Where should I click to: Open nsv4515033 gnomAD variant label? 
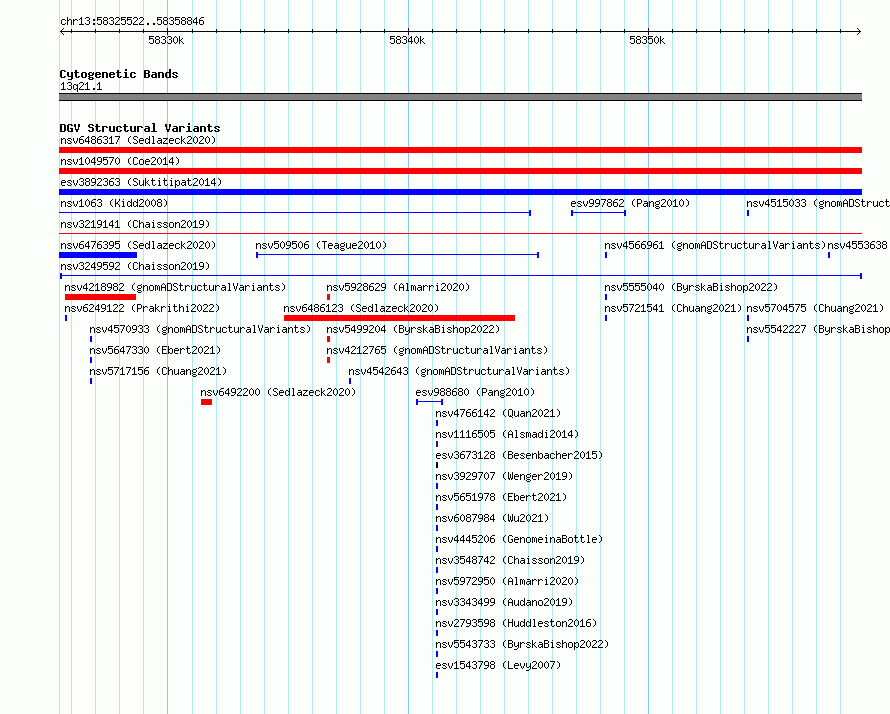click(817, 203)
